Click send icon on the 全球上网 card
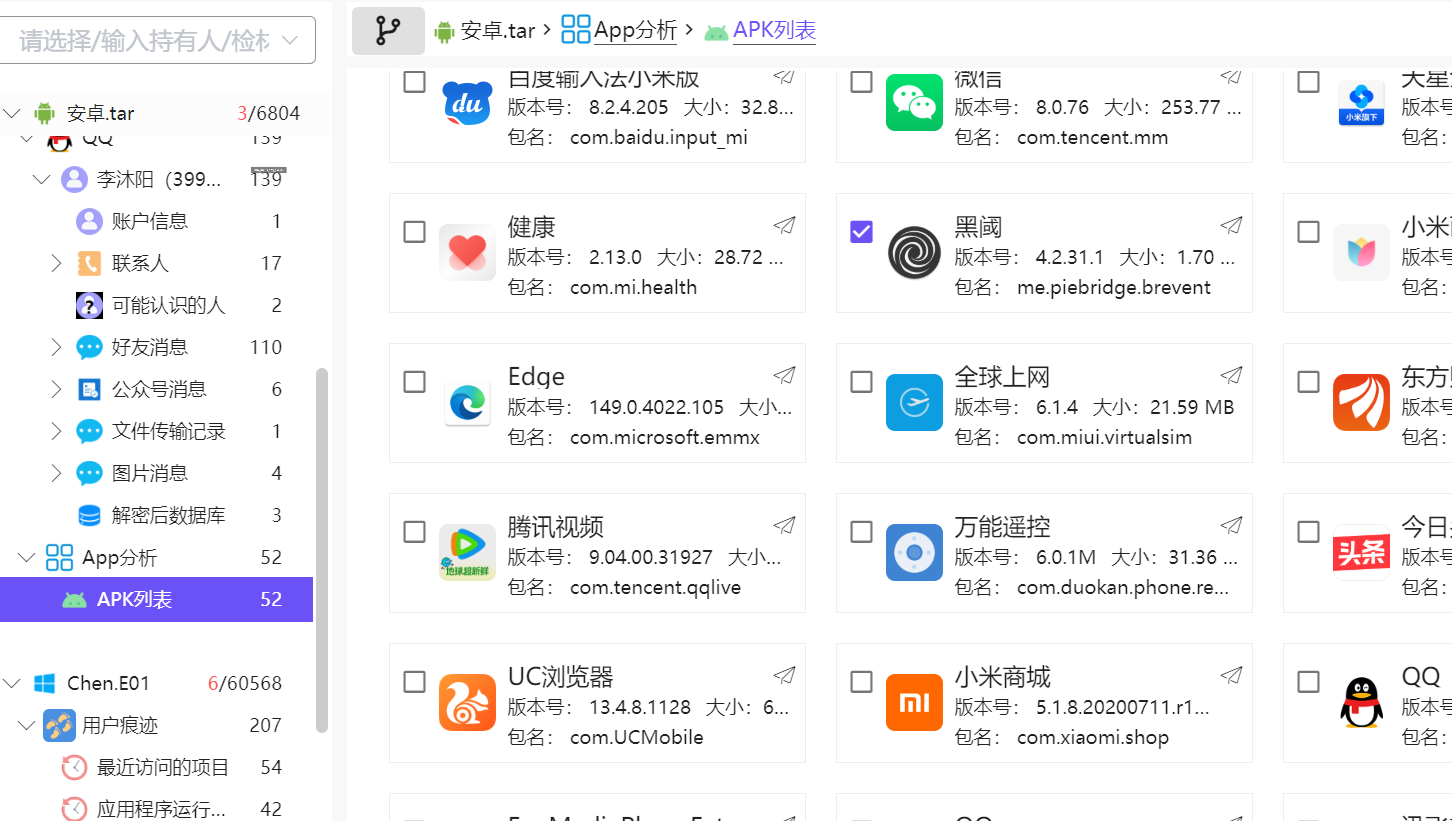 [x=1232, y=376]
